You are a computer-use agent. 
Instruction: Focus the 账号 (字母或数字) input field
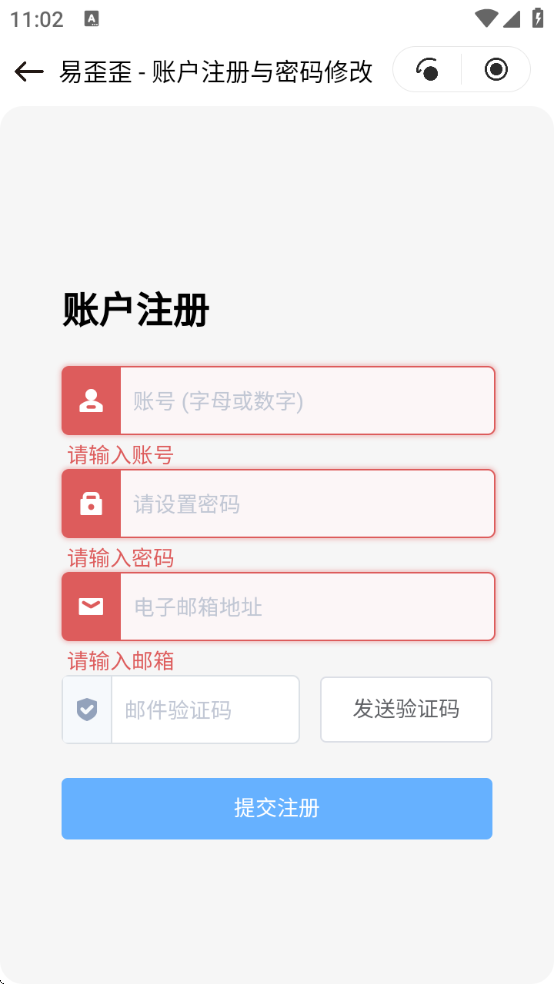pyautogui.click(x=307, y=400)
